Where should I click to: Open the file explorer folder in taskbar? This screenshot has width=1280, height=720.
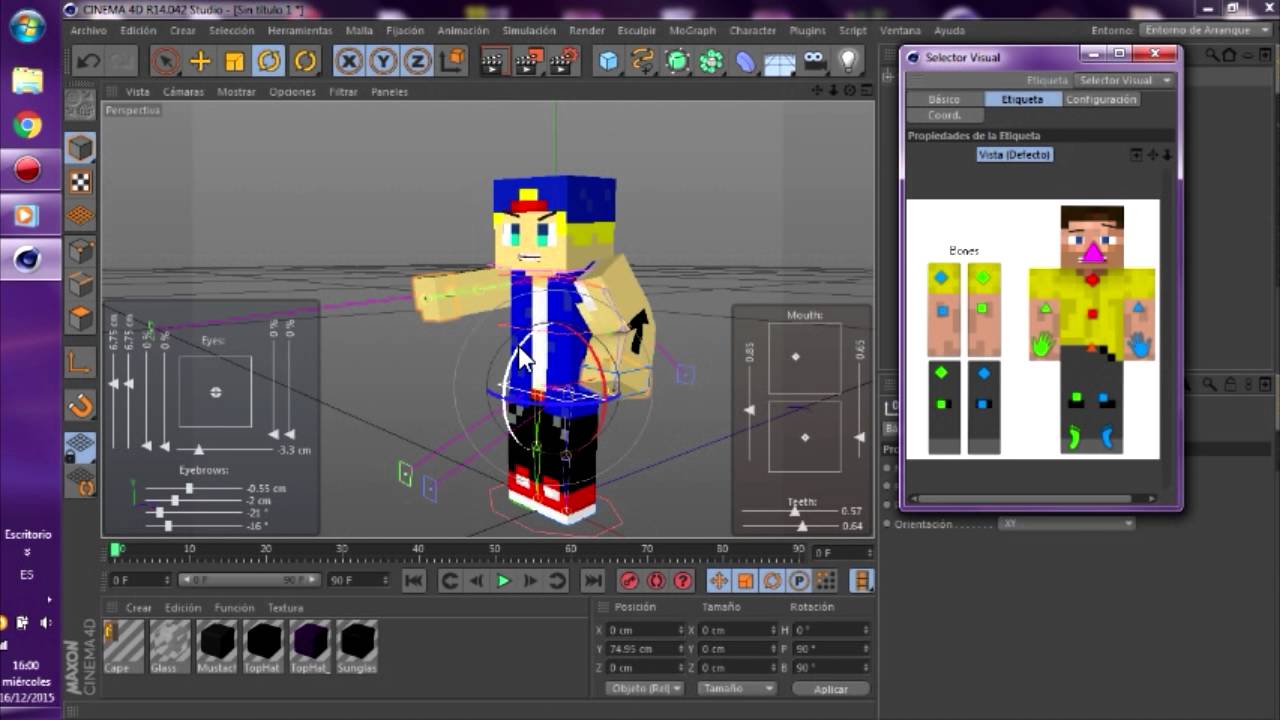27,80
